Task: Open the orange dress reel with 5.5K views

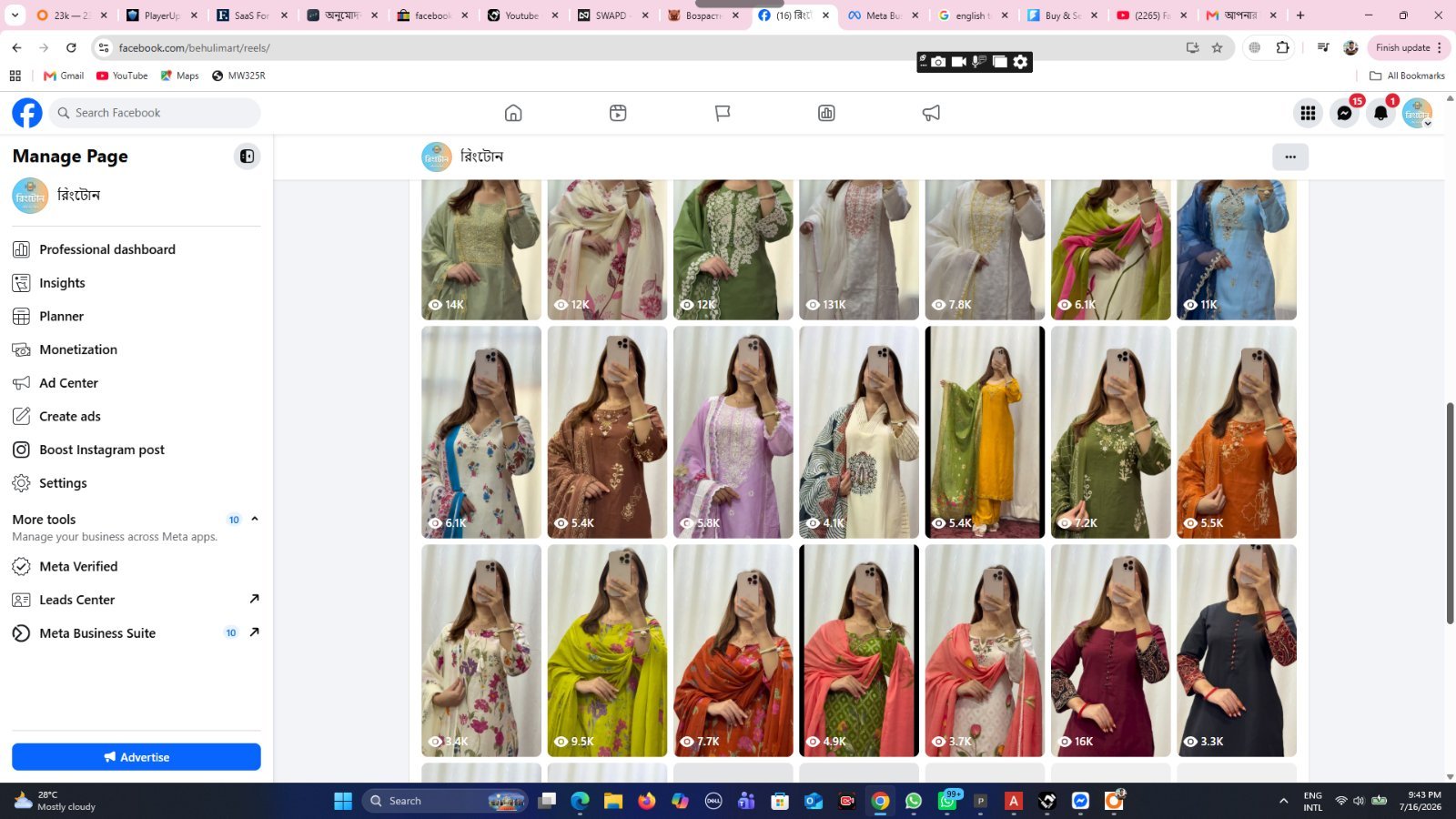Action: [1237, 432]
